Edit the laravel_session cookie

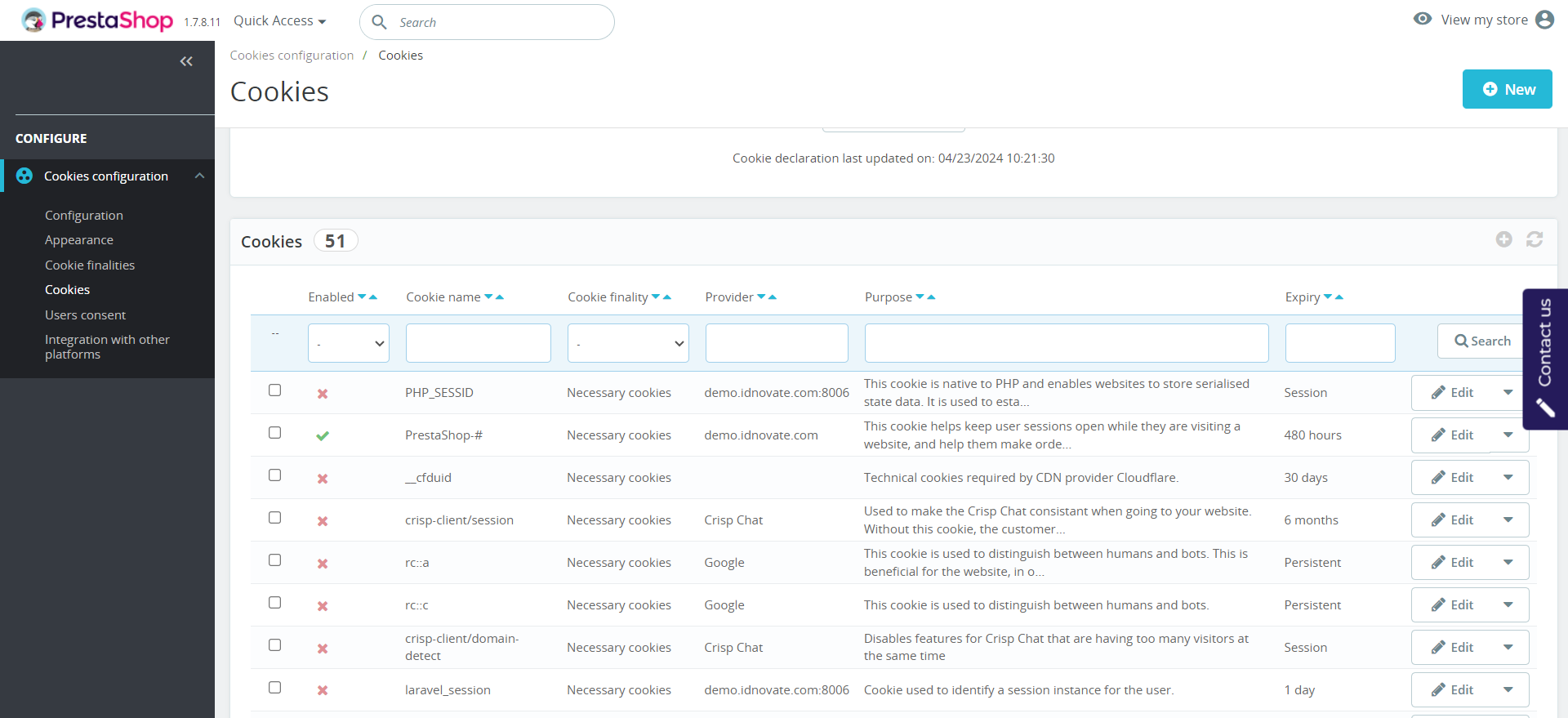coord(1451,690)
